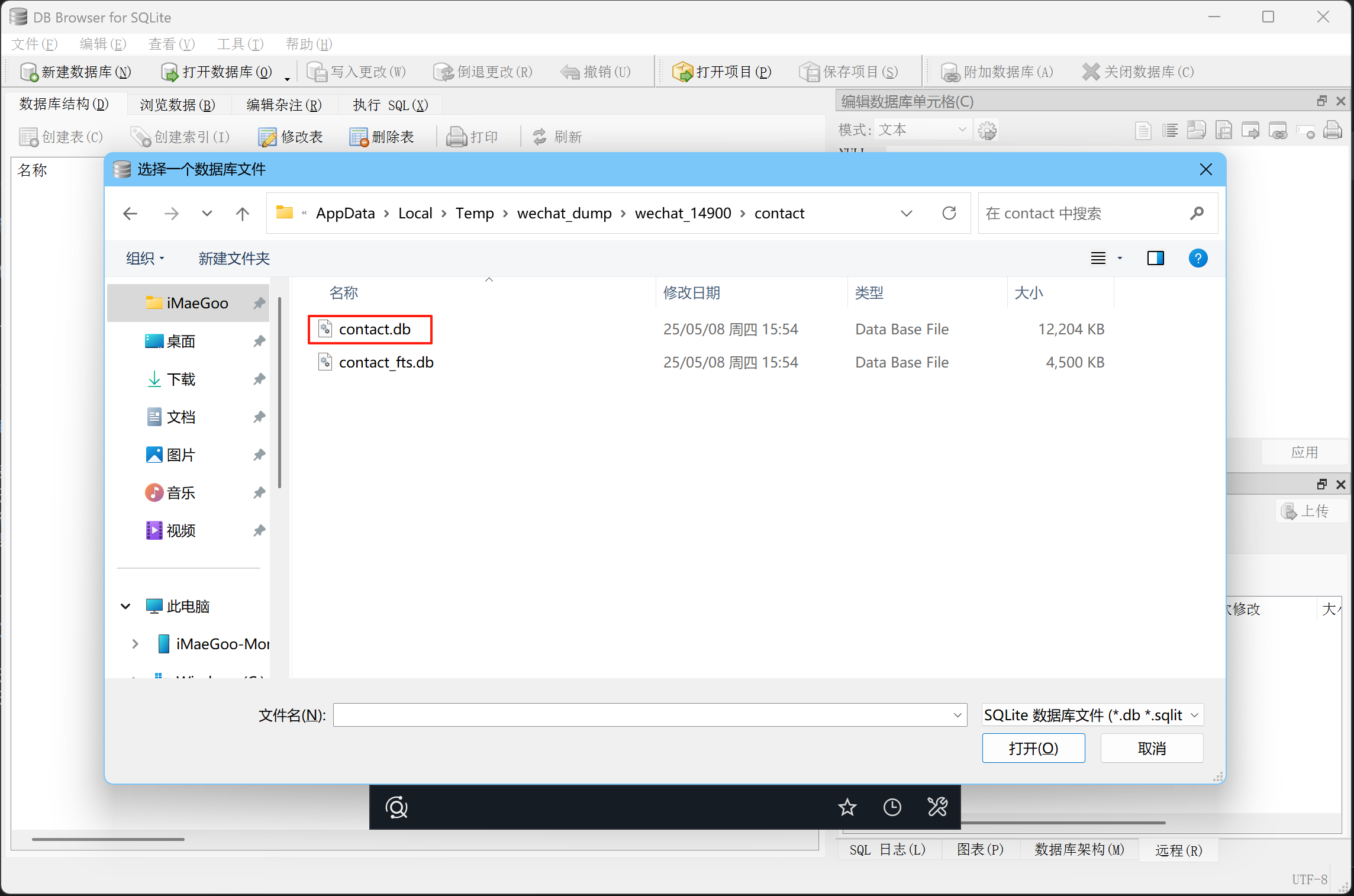Expand the iMaeGoo-Mor tree node
Image resolution: width=1354 pixels, height=896 pixels.
pos(135,644)
